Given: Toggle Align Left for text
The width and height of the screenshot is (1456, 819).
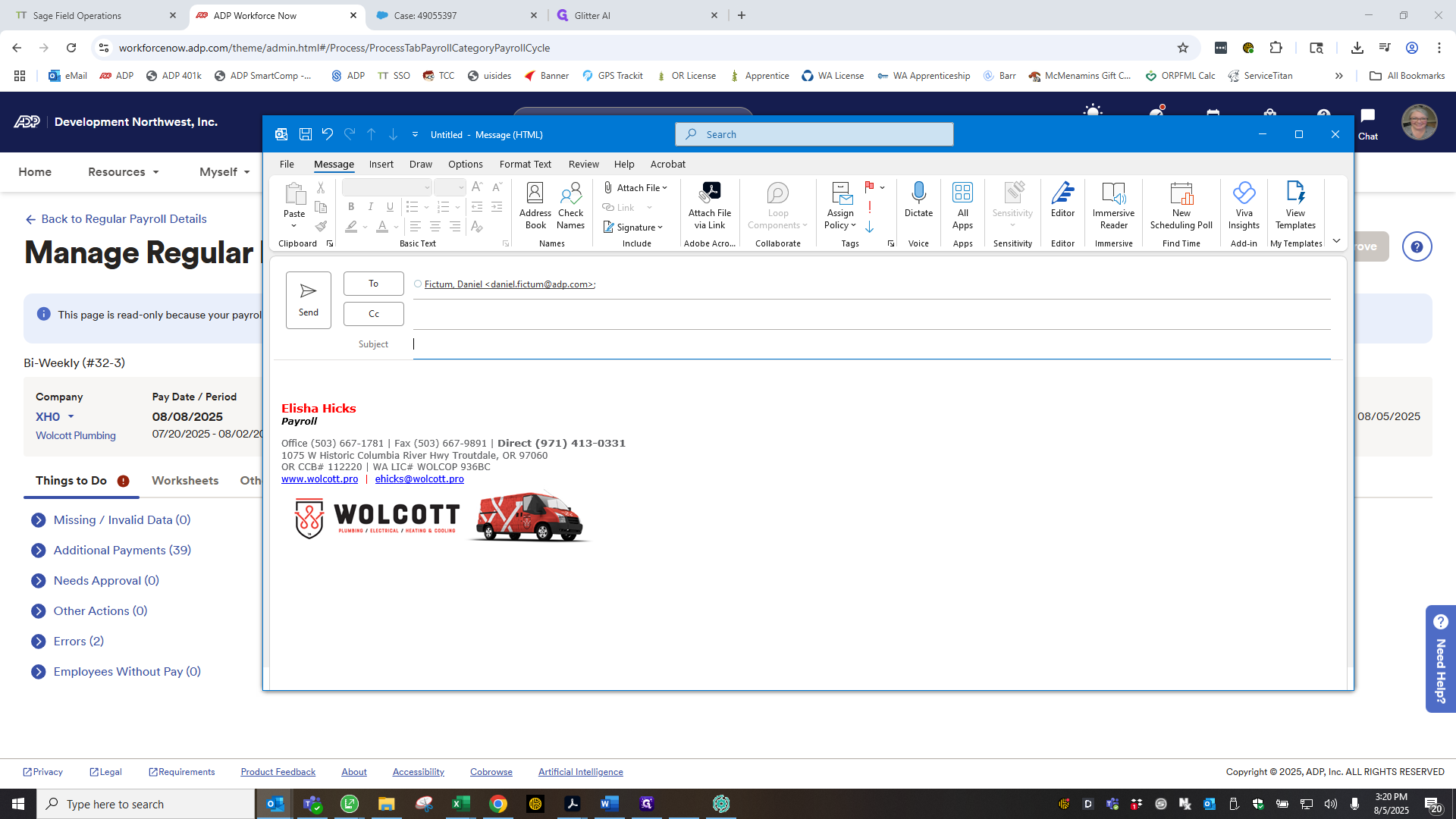Looking at the screenshot, I should click(415, 226).
